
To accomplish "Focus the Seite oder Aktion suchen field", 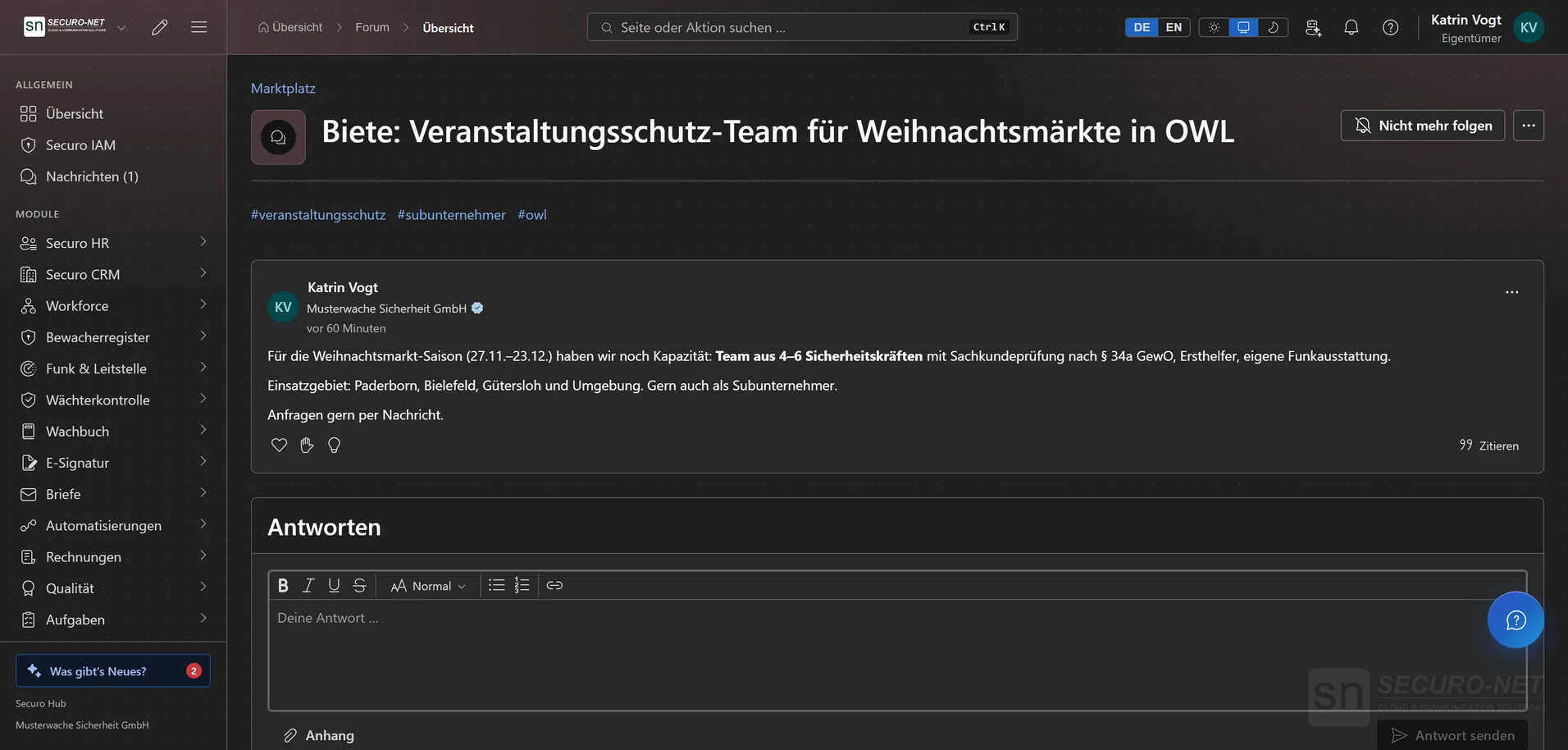I will [x=802, y=27].
